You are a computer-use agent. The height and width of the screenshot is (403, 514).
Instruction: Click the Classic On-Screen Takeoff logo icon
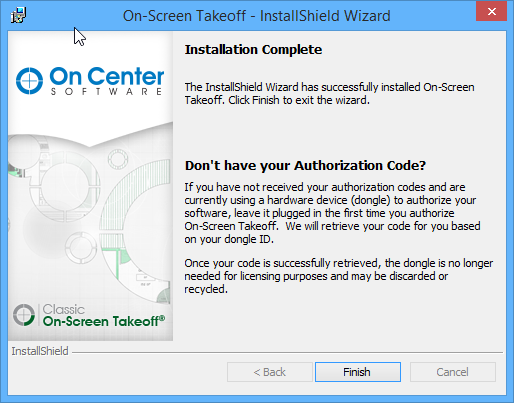[24, 315]
